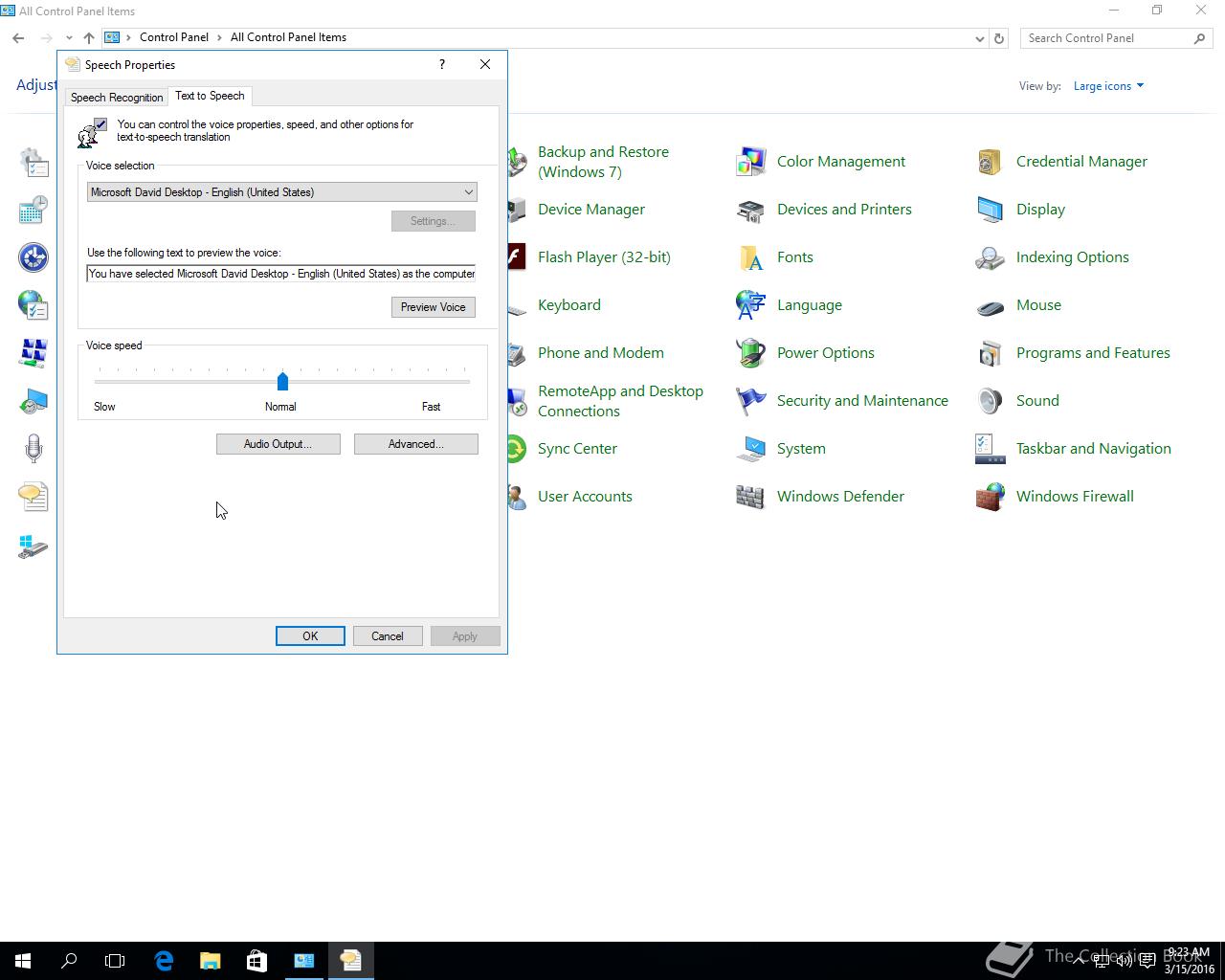This screenshot has width=1225, height=980.
Task: Click the Fonts folder icon
Action: click(x=750, y=256)
